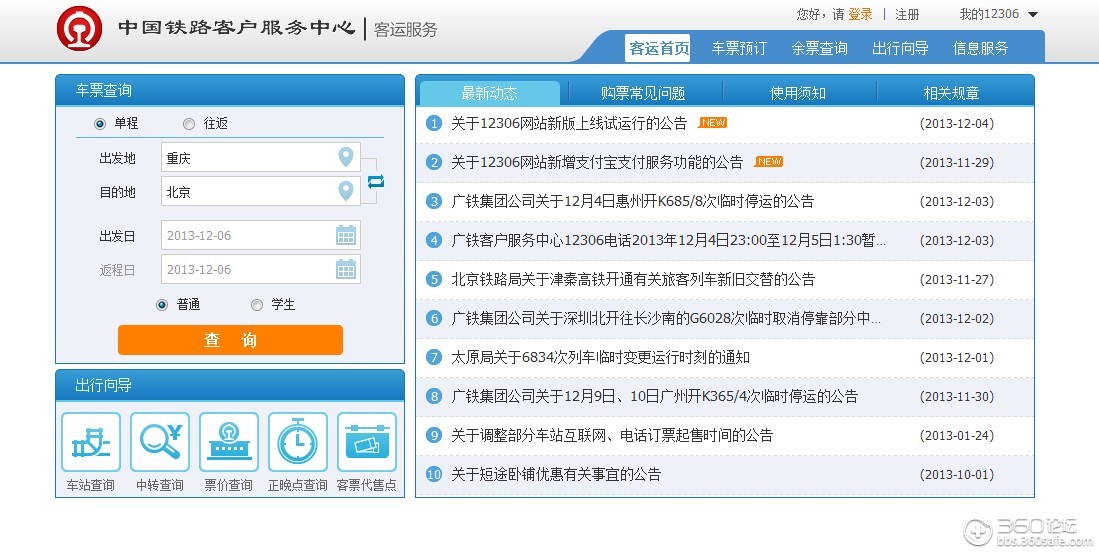Image resolution: width=1099 pixels, height=552 pixels.
Task: Click the 返程日 date field
Action: pos(261,269)
